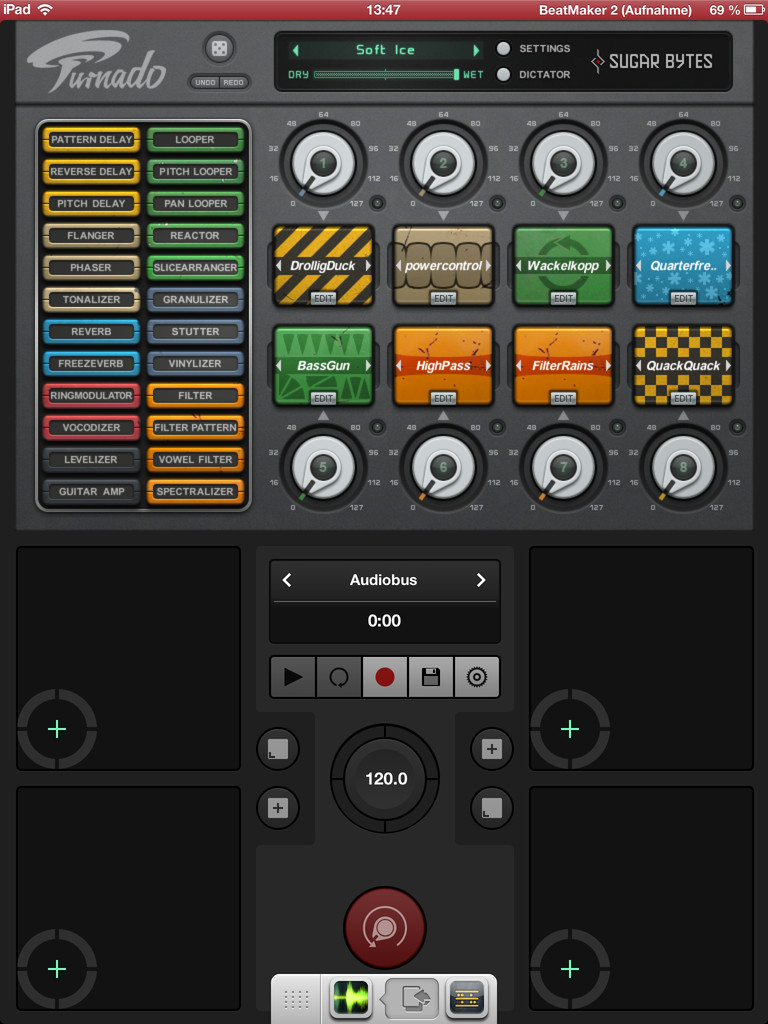The image size is (768, 1024).
Task: Click knob 7 dial
Action: coord(563,467)
